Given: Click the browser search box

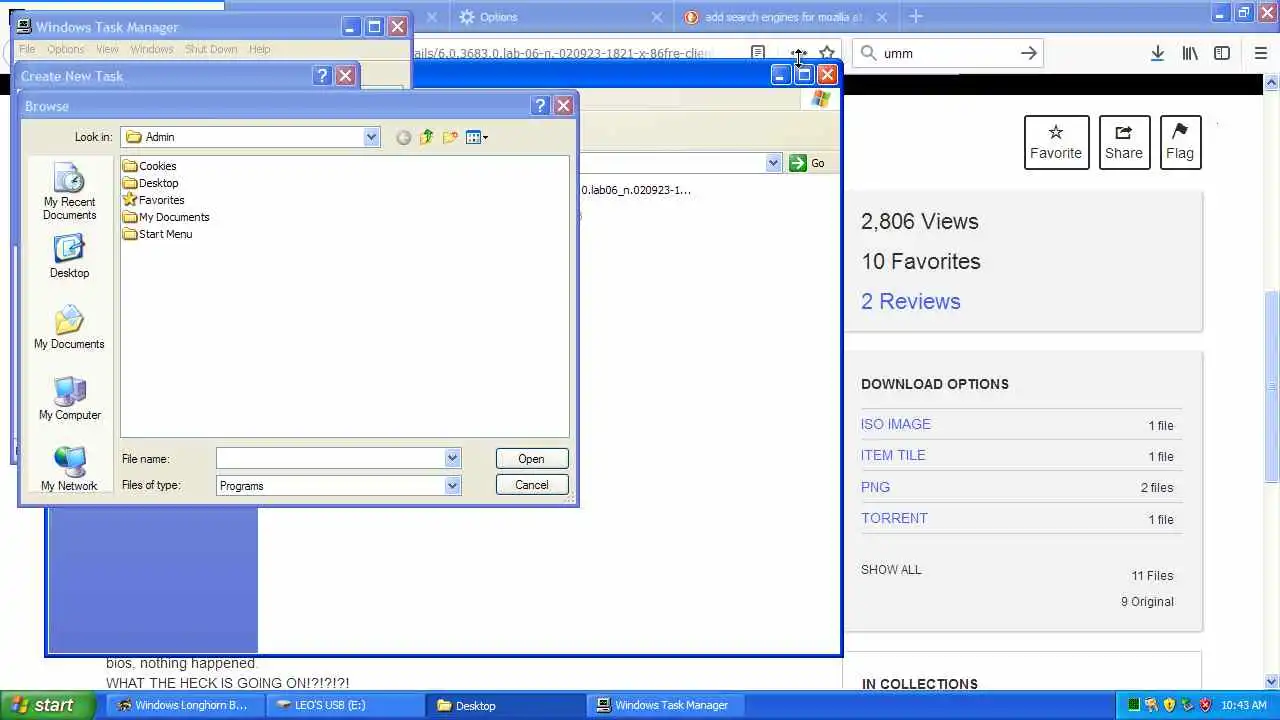Looking at the screenshot, I should point(950,53).
